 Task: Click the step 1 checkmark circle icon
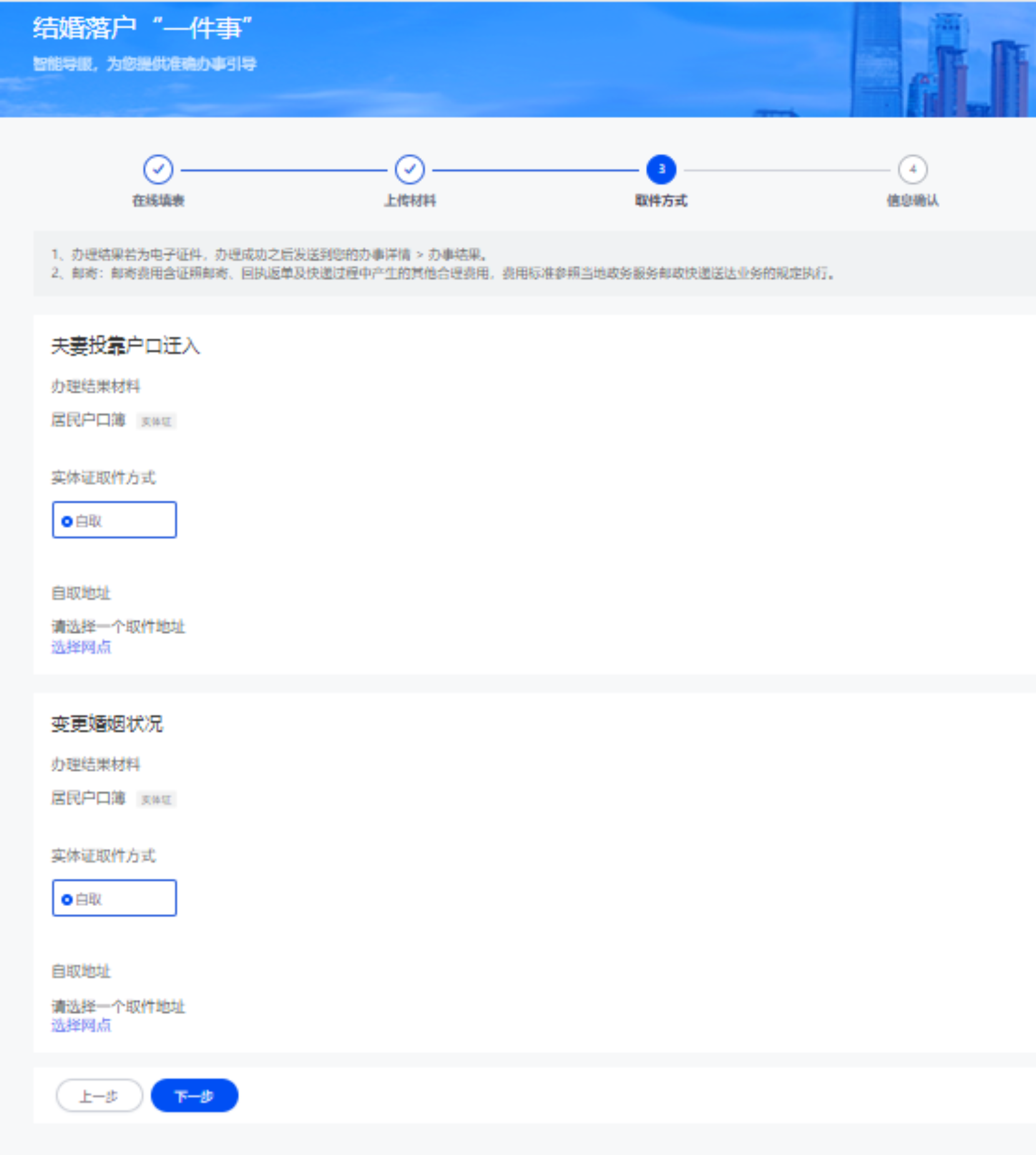[x=158, y=169]
